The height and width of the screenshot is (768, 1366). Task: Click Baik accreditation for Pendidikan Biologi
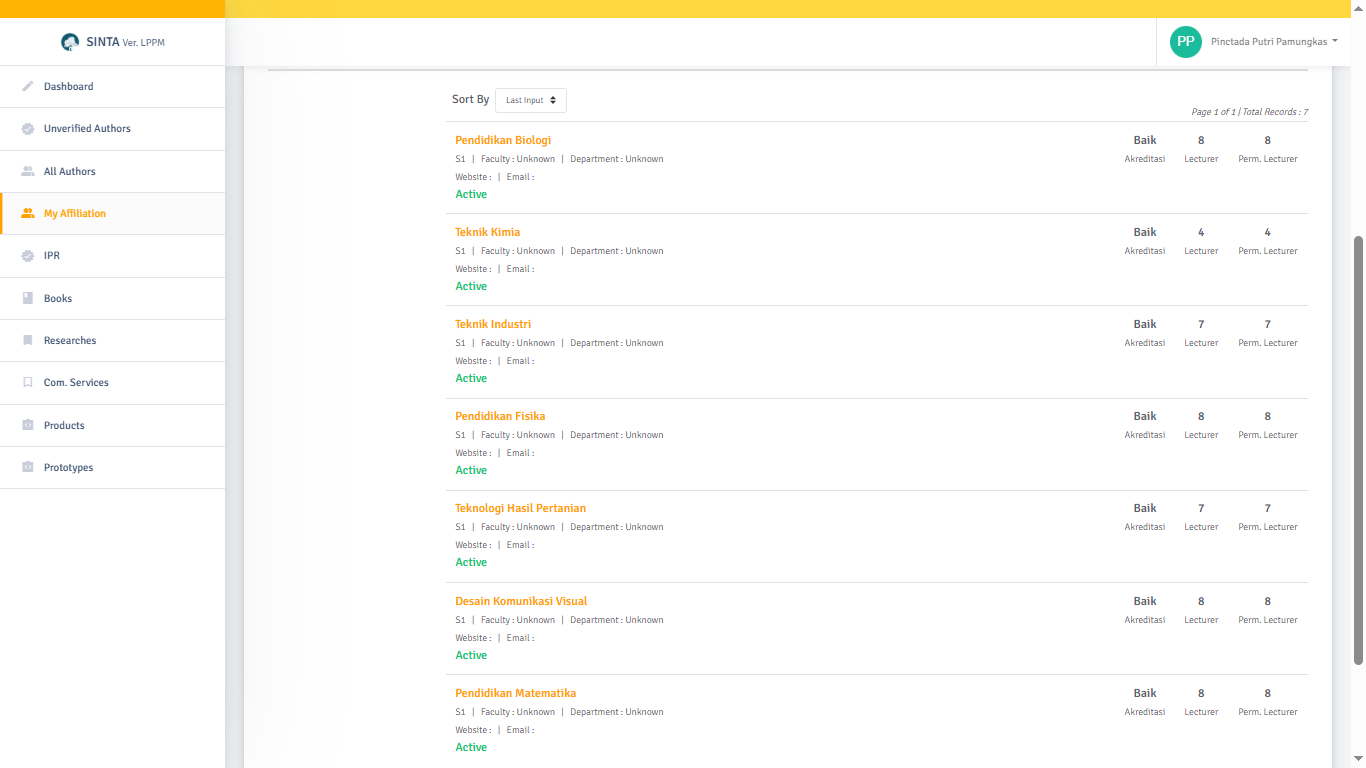1145,140
